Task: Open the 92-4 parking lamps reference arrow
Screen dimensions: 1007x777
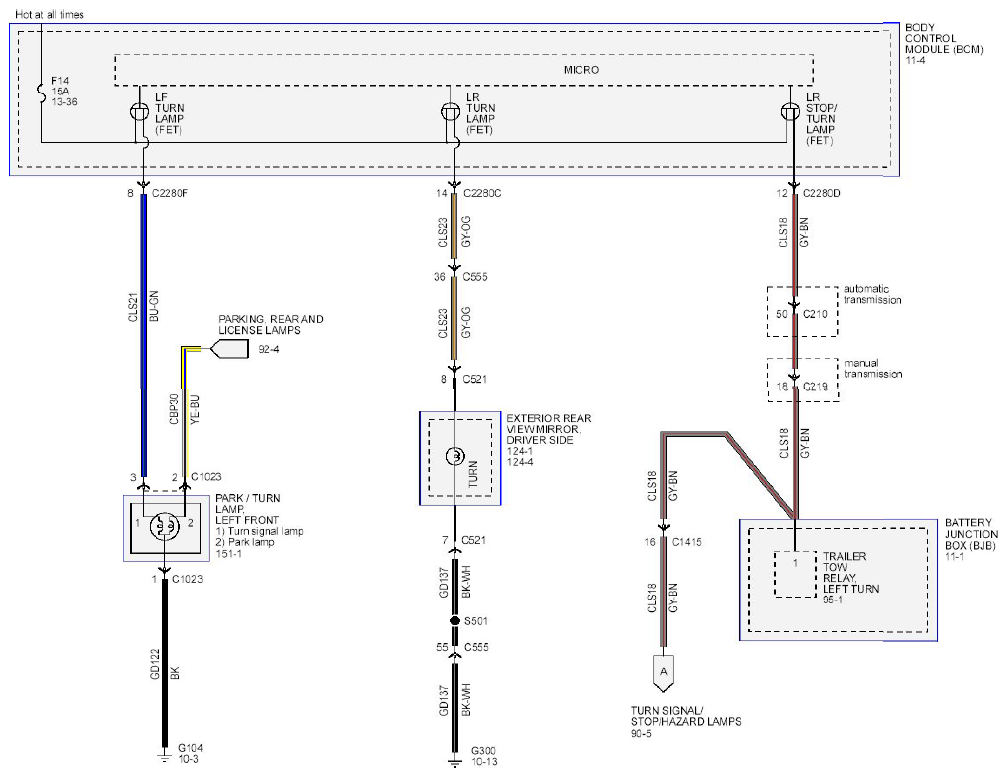Action: (x=229, y=349)
